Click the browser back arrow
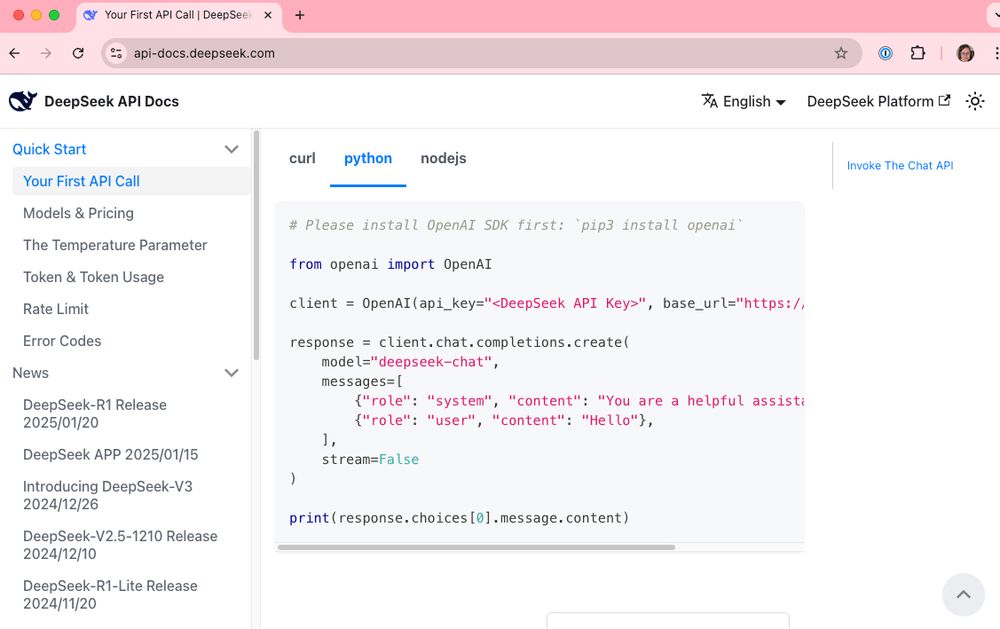The width and height of the screenshot is (1000, 629). tap(16, 53)
